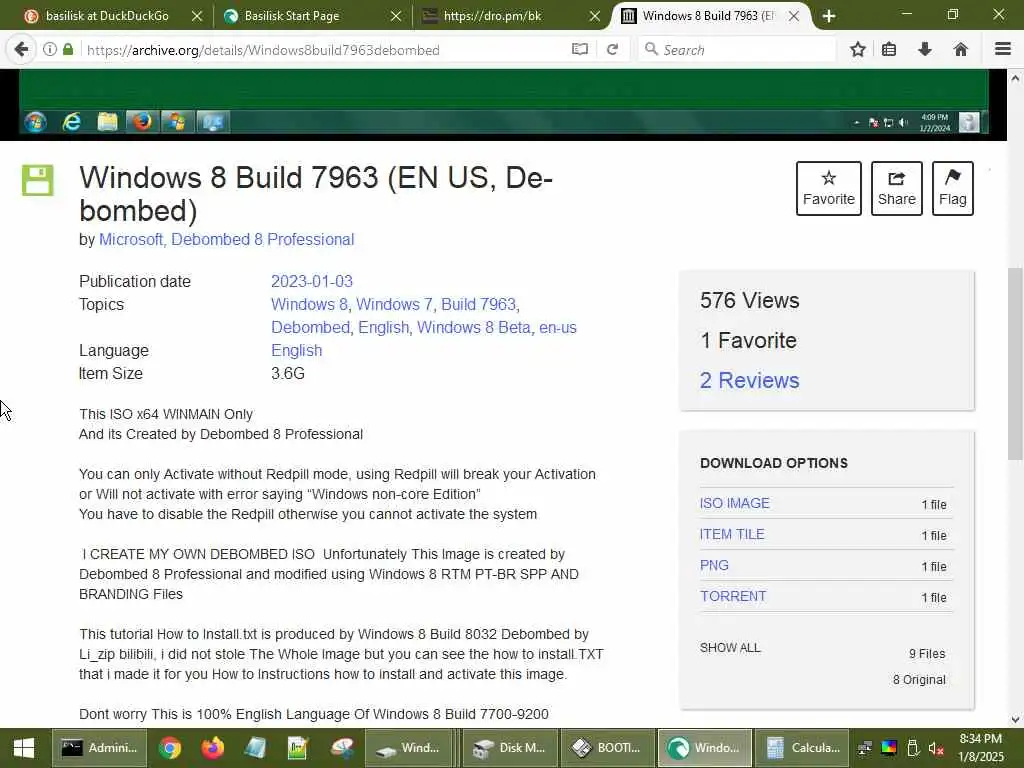Open the Windows Start button
The image size is (1024, 768).
tap(24, 748)
